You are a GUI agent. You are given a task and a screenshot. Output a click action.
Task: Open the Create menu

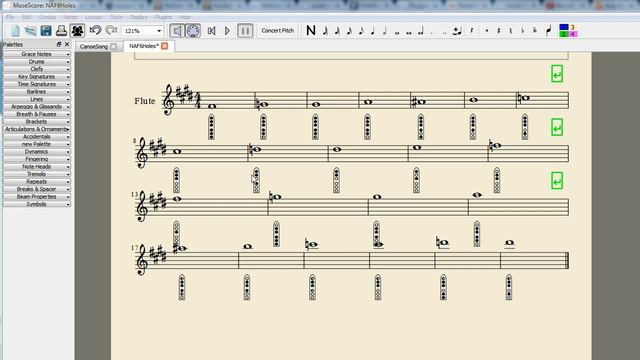(x=47, y=17)
